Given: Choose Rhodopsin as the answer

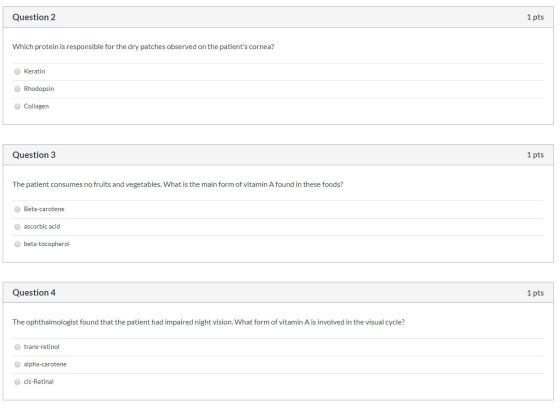Looking at the screenshot, I should coord(17,89).
